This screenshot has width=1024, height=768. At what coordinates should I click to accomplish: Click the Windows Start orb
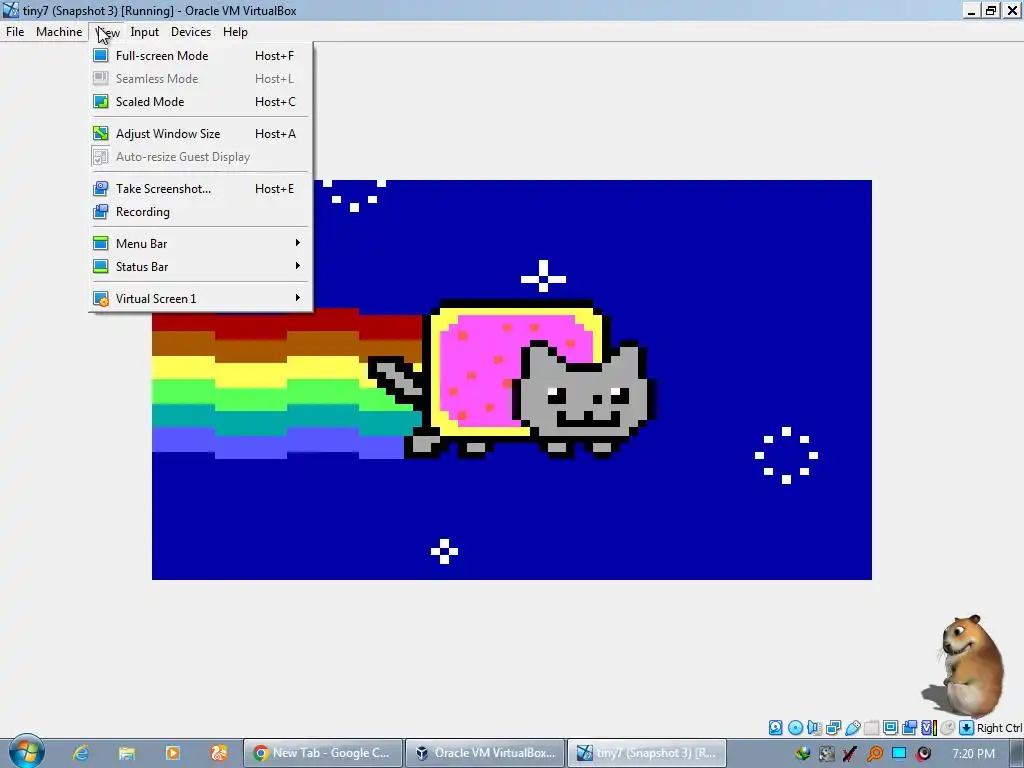click(x=26, y=752)
